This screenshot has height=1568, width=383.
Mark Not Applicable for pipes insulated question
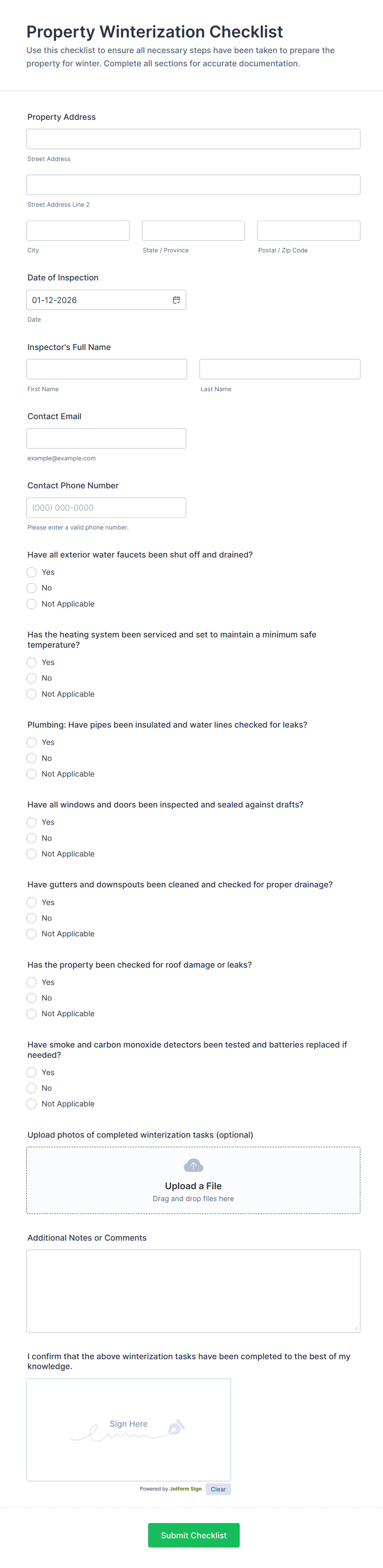[x=31, y=774]
